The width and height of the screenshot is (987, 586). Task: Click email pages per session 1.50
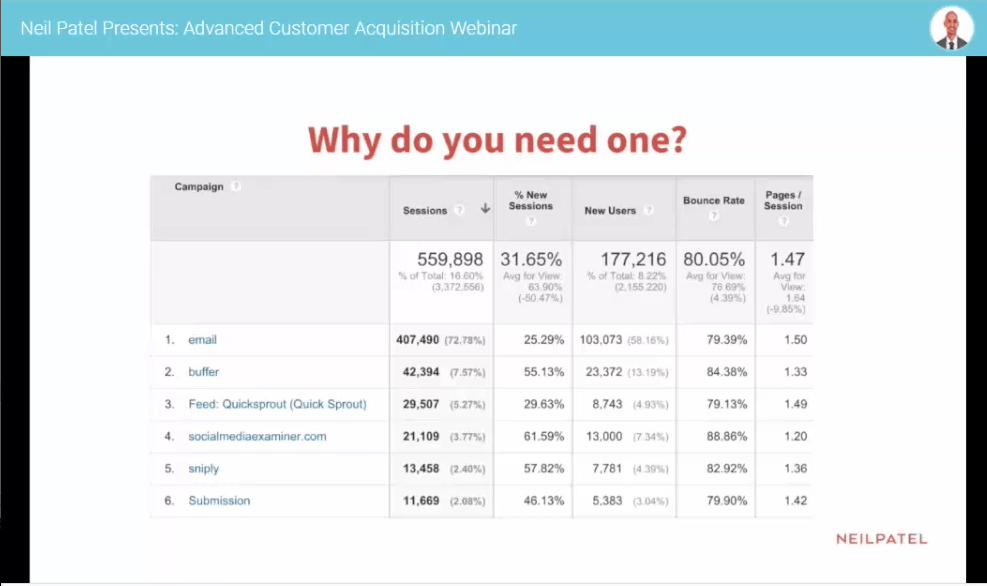pyautogui.click(x=796, y=340)
